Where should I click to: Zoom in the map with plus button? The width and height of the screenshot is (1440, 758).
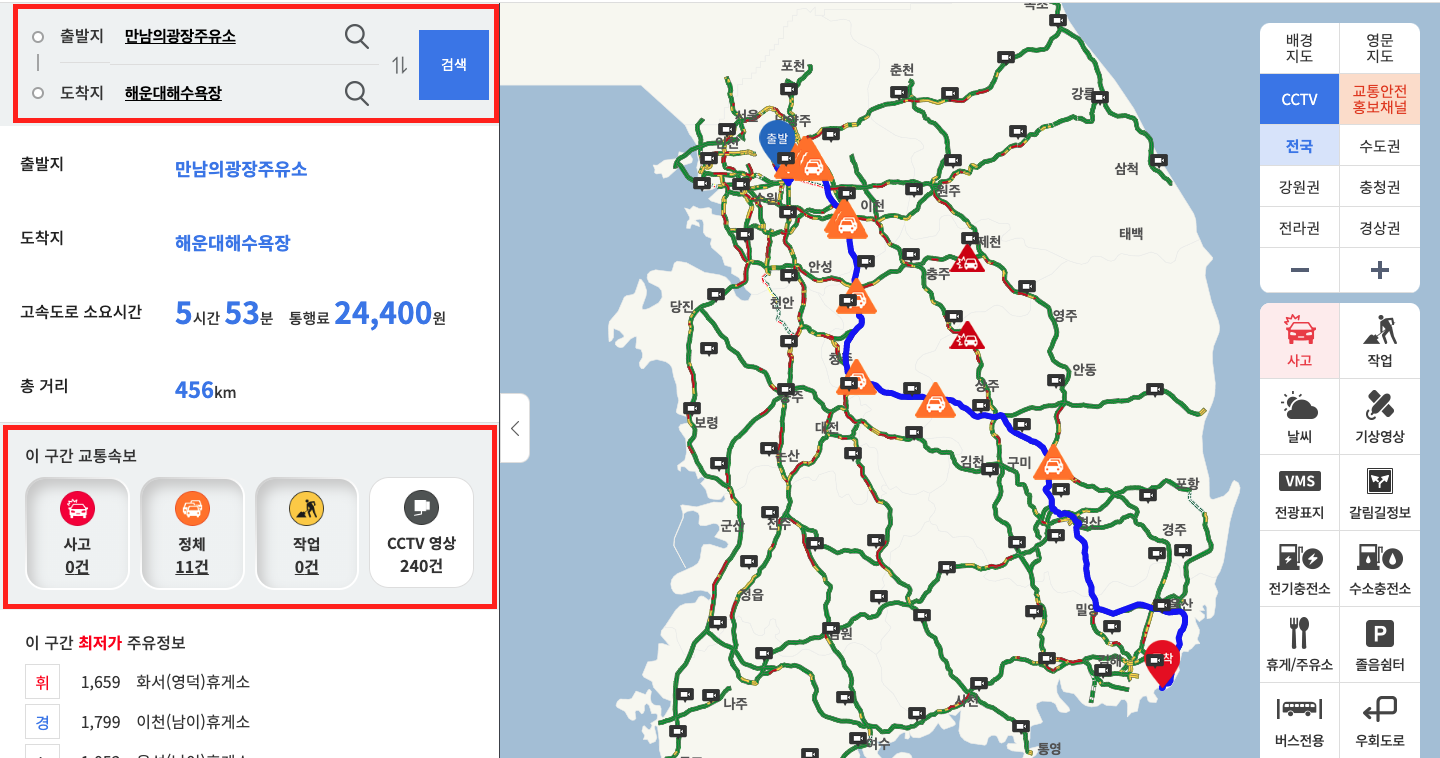(1380, 270)
